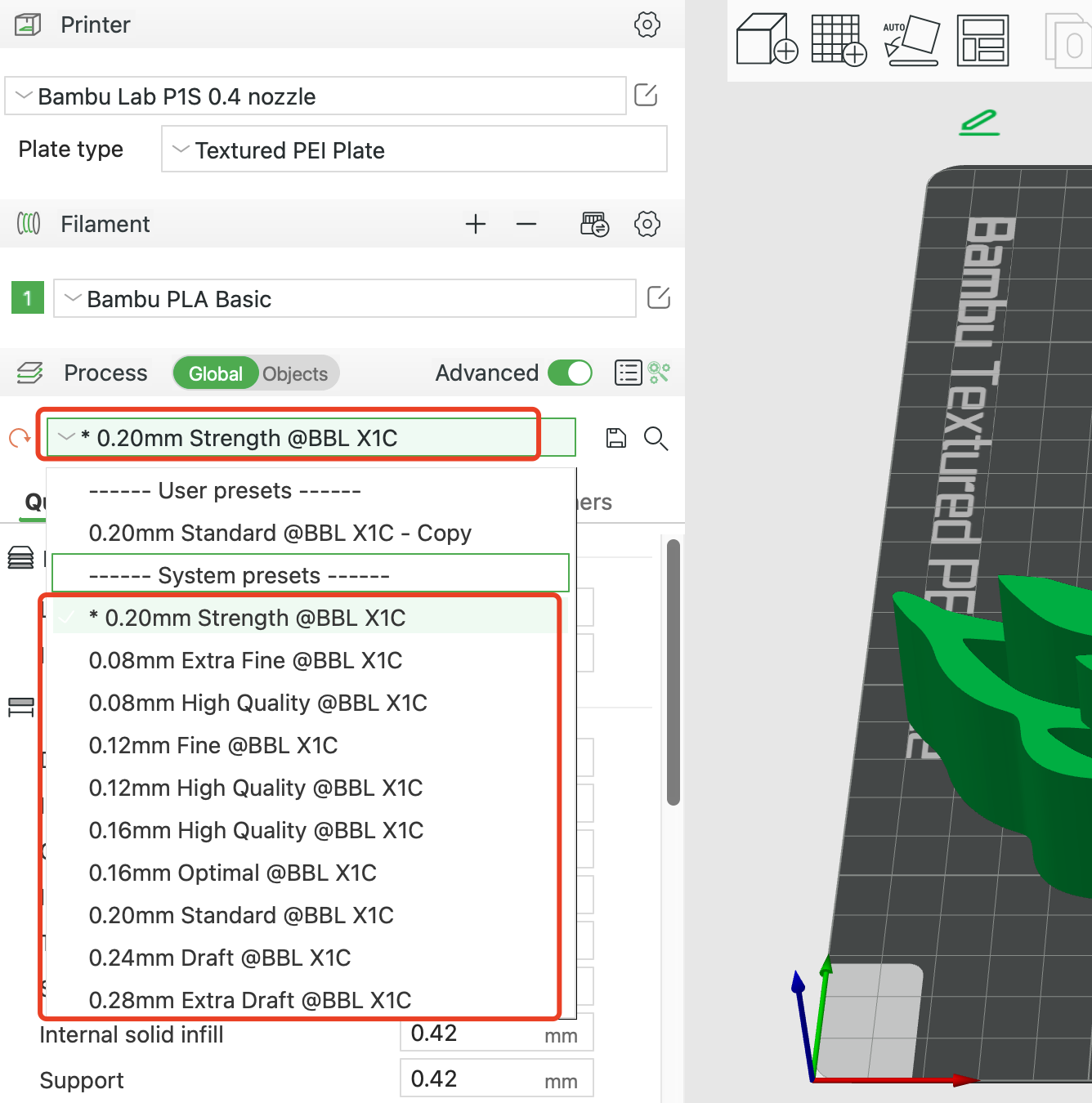1092x1103 pixels.
Task: Toggle the Advanced mode switch
Action: (570, 373)
